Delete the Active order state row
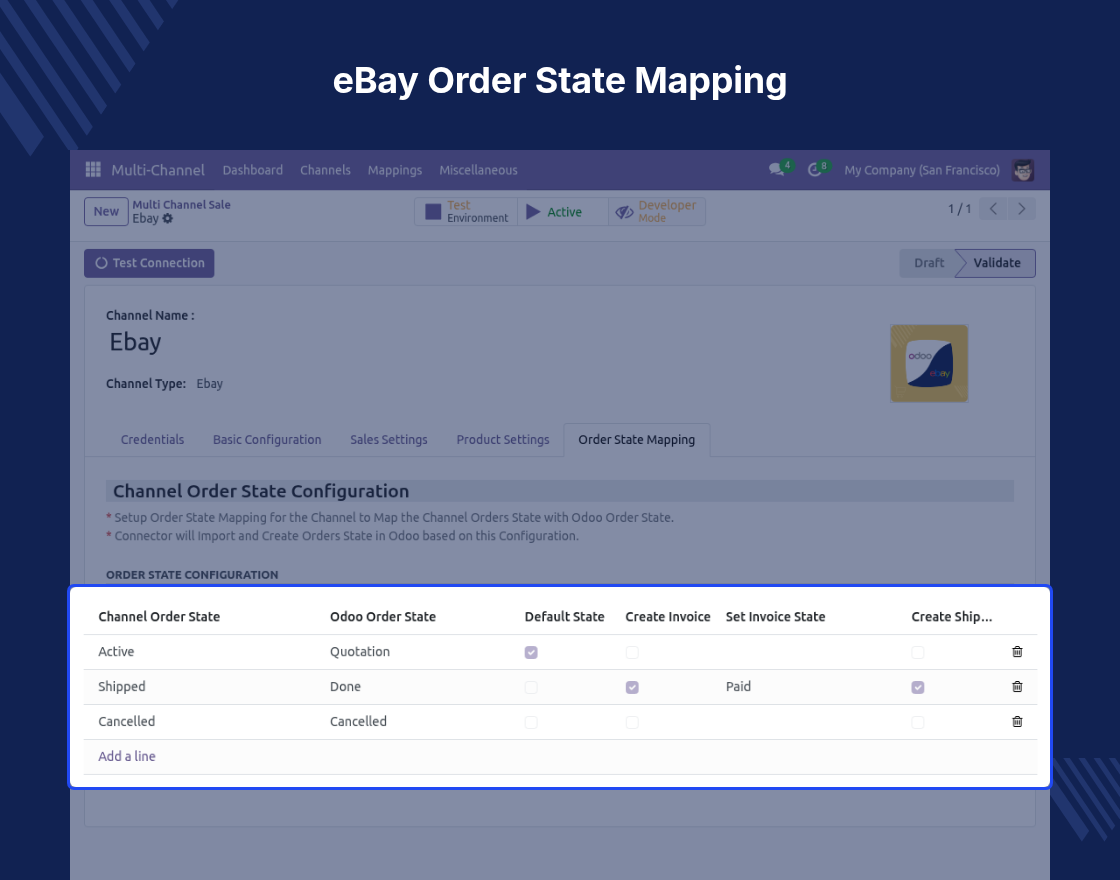The image size is (1120, 880). coord(1017,651)
